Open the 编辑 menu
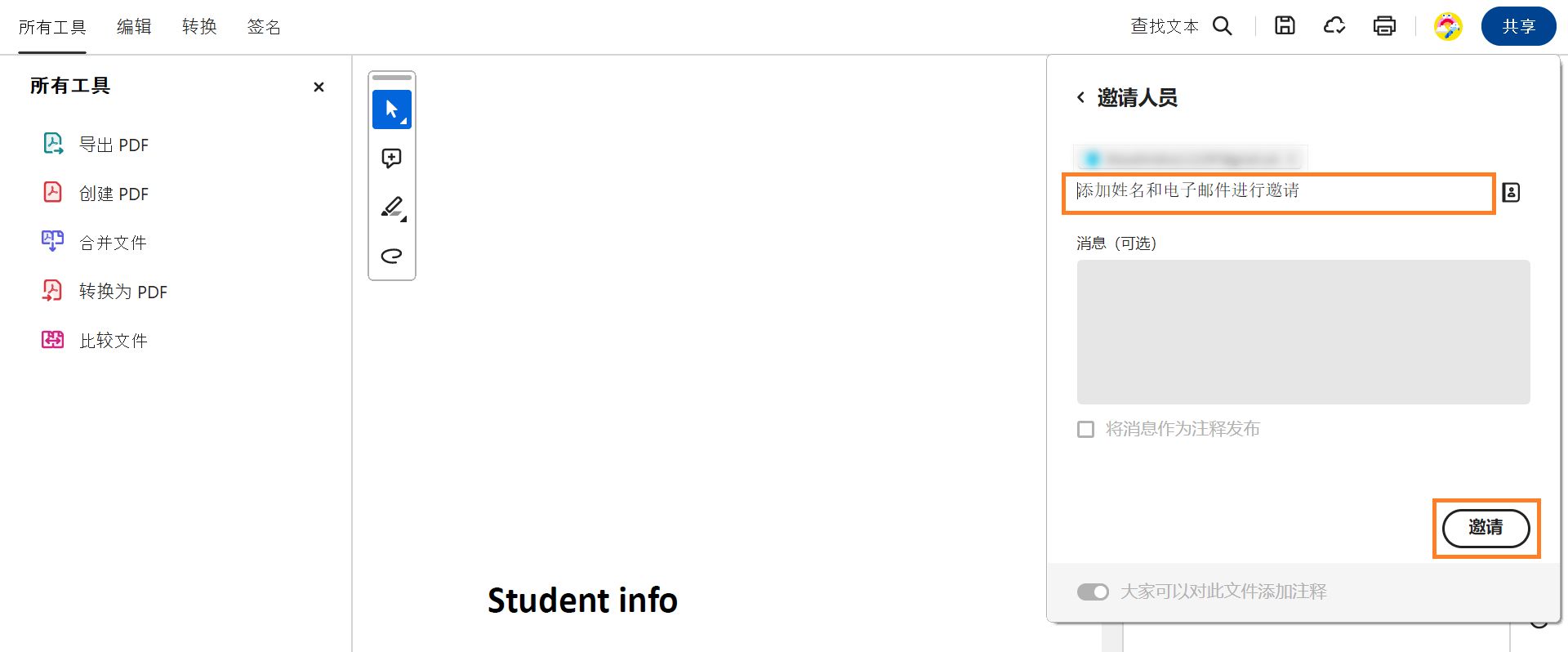 134,27
